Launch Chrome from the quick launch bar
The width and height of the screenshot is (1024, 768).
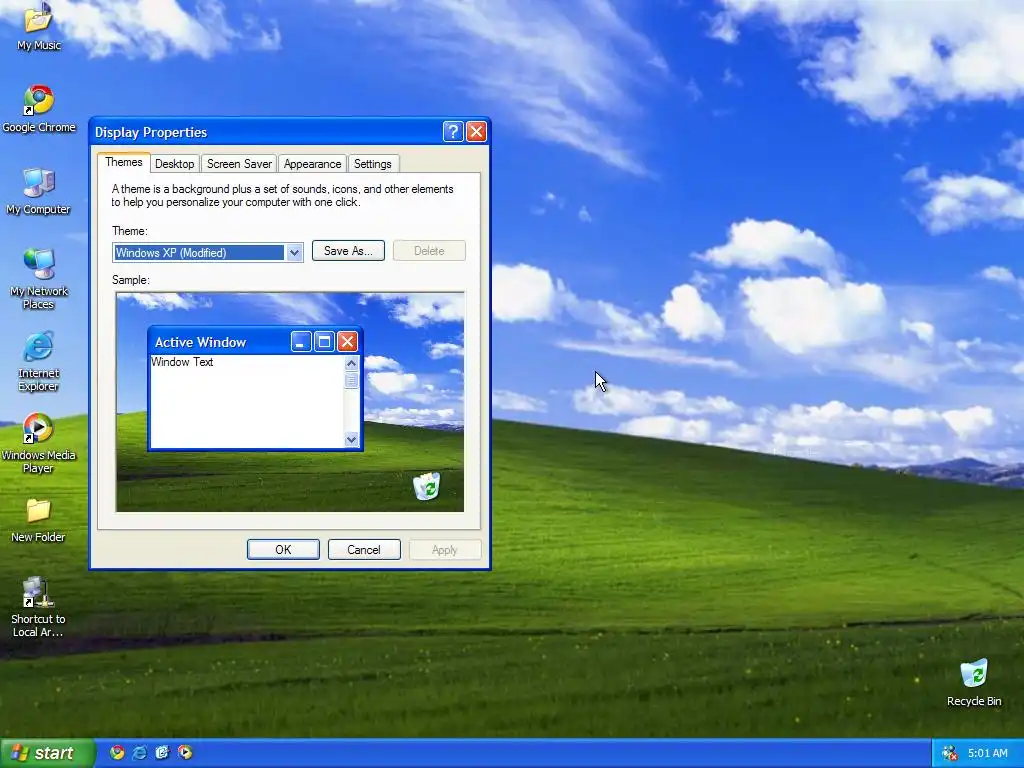(x=117, y=752)
